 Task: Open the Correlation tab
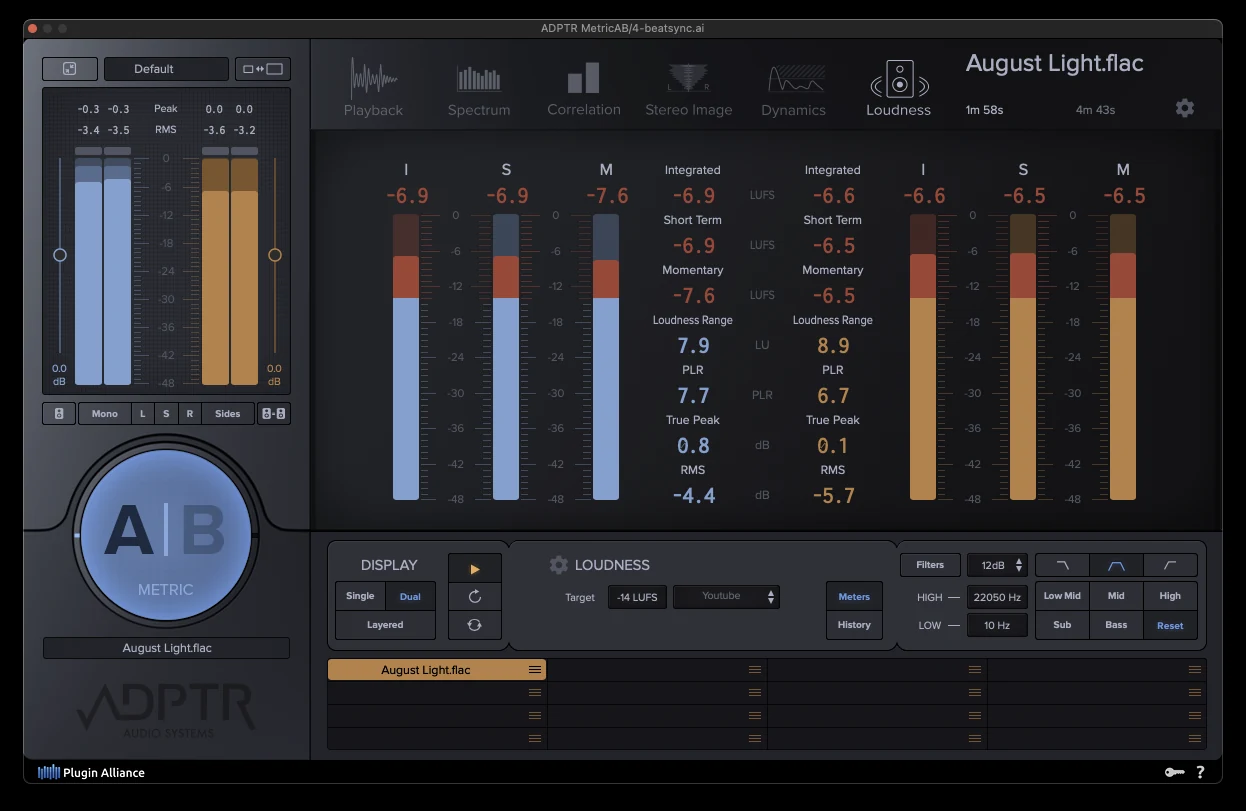click(x=584, y=89)
